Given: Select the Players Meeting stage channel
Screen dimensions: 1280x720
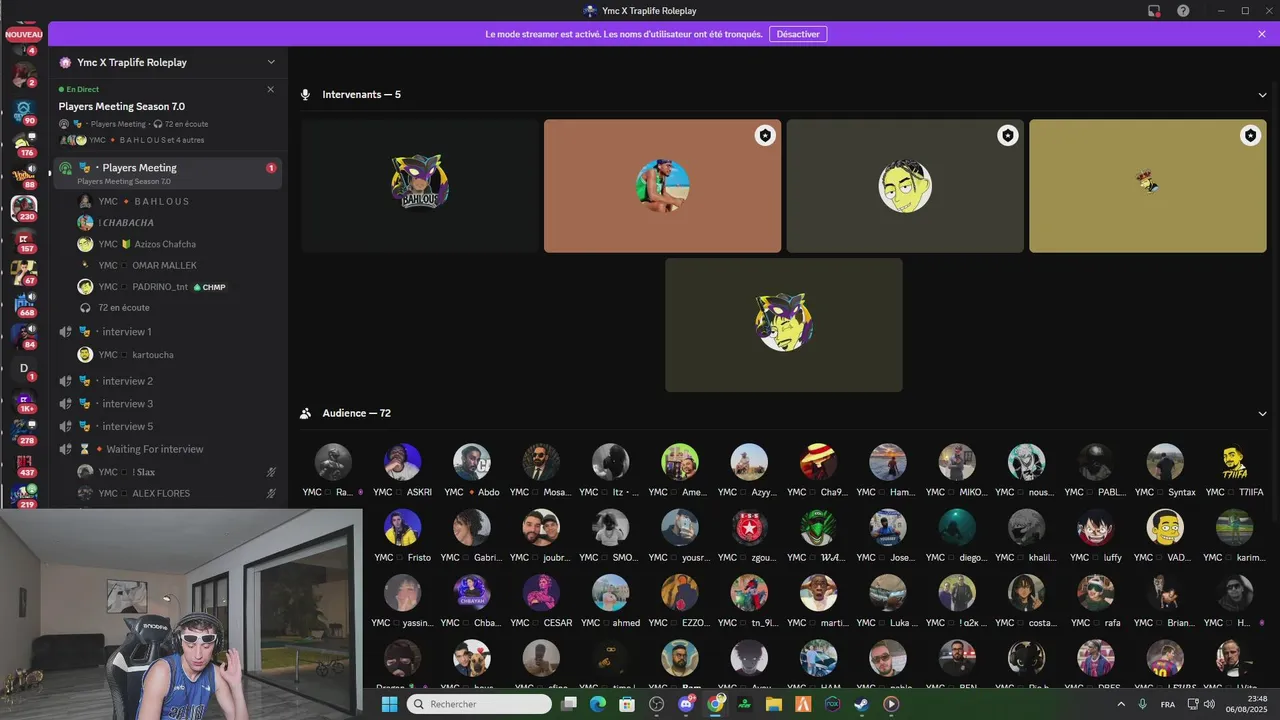Looking at the screenshot, I should point(168,173).
